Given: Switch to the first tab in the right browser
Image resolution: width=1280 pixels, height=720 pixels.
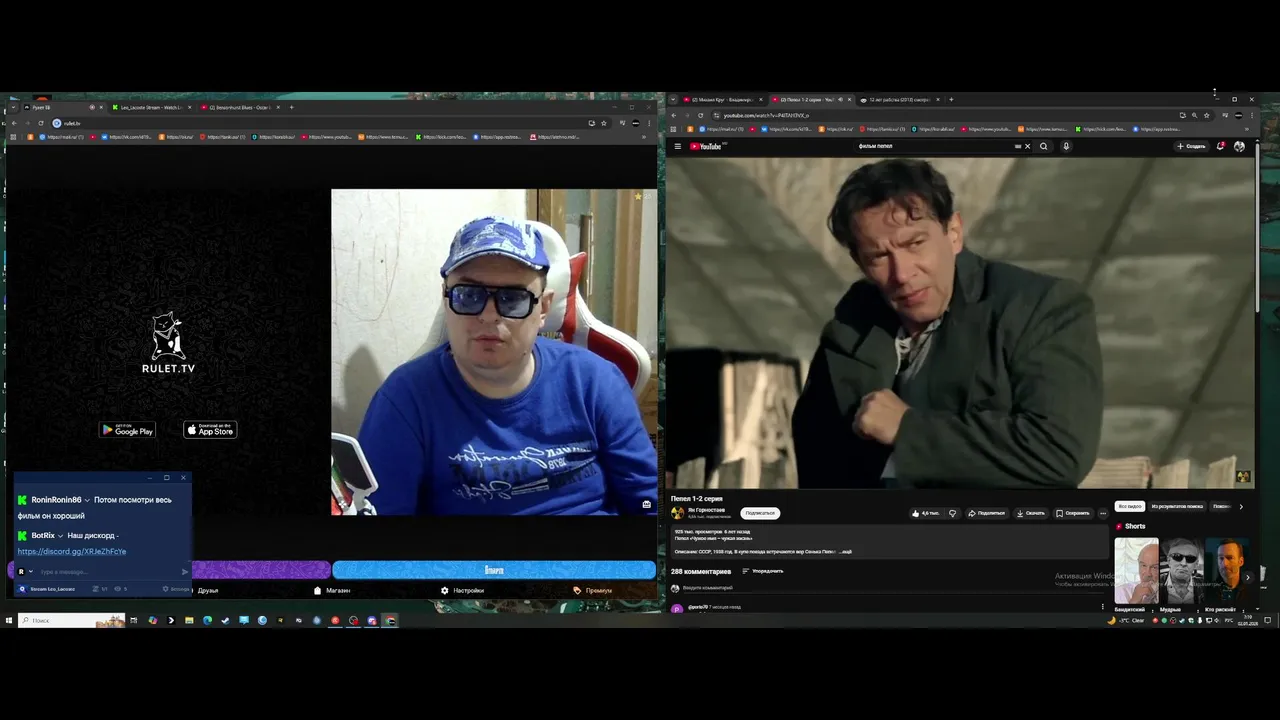Looking at the screenshot, I should click(722, 99).
